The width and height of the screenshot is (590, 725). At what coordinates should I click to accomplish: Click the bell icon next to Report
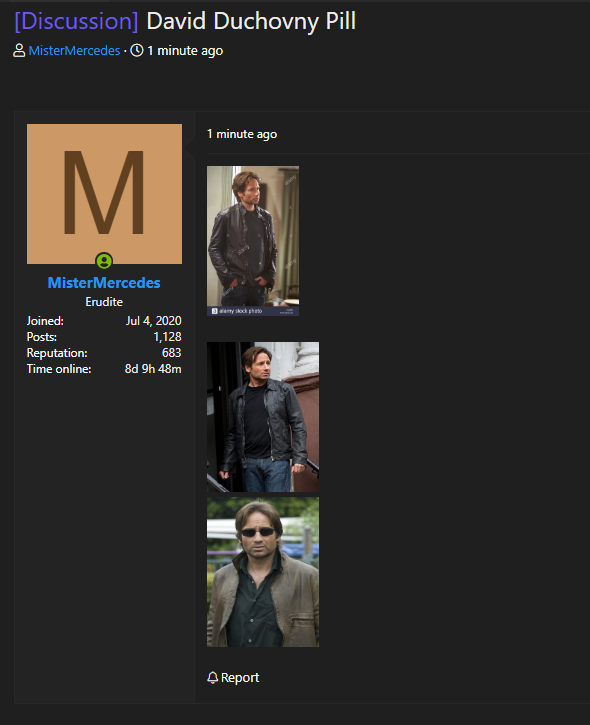point(212,677)
